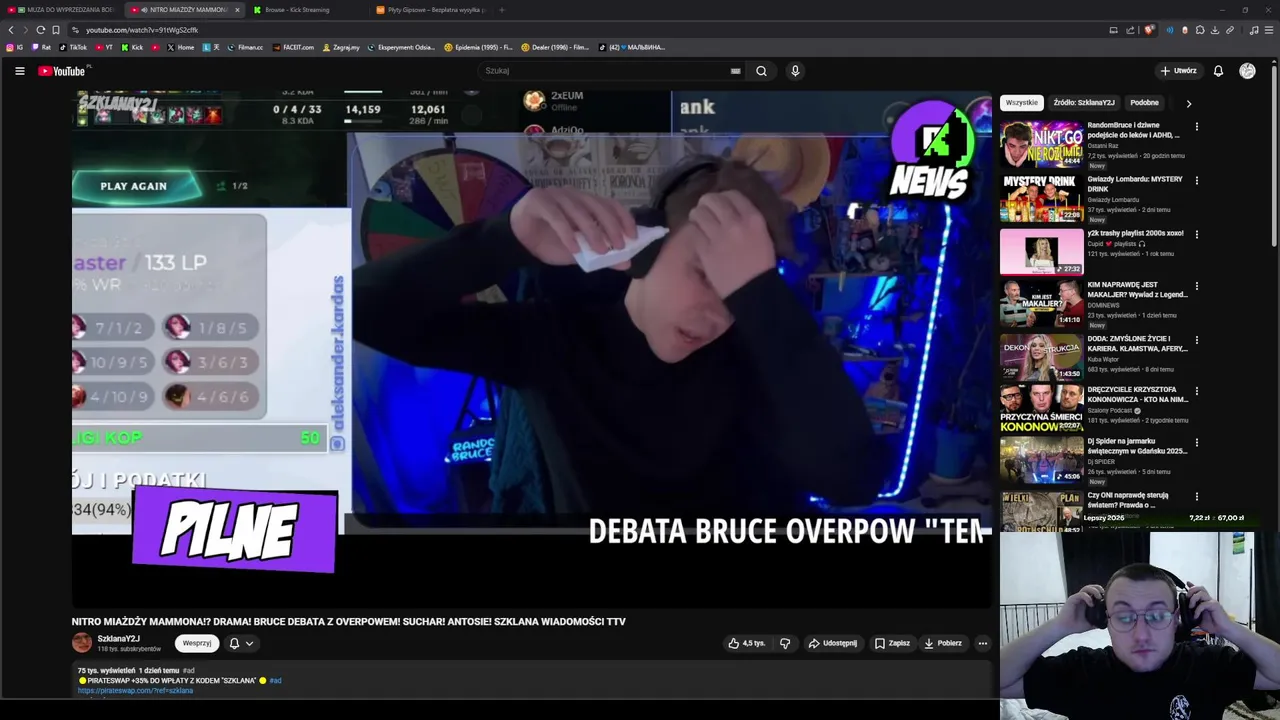Open browser downloads icon
The width and height of the screenshot is (1280, 720).
coord(1215,30)
